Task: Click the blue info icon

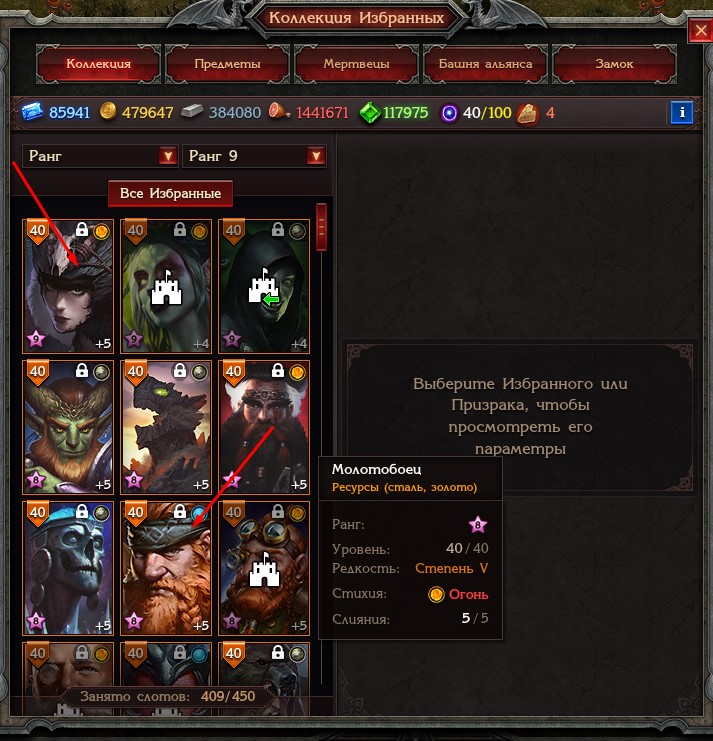Action: [681, 112]
